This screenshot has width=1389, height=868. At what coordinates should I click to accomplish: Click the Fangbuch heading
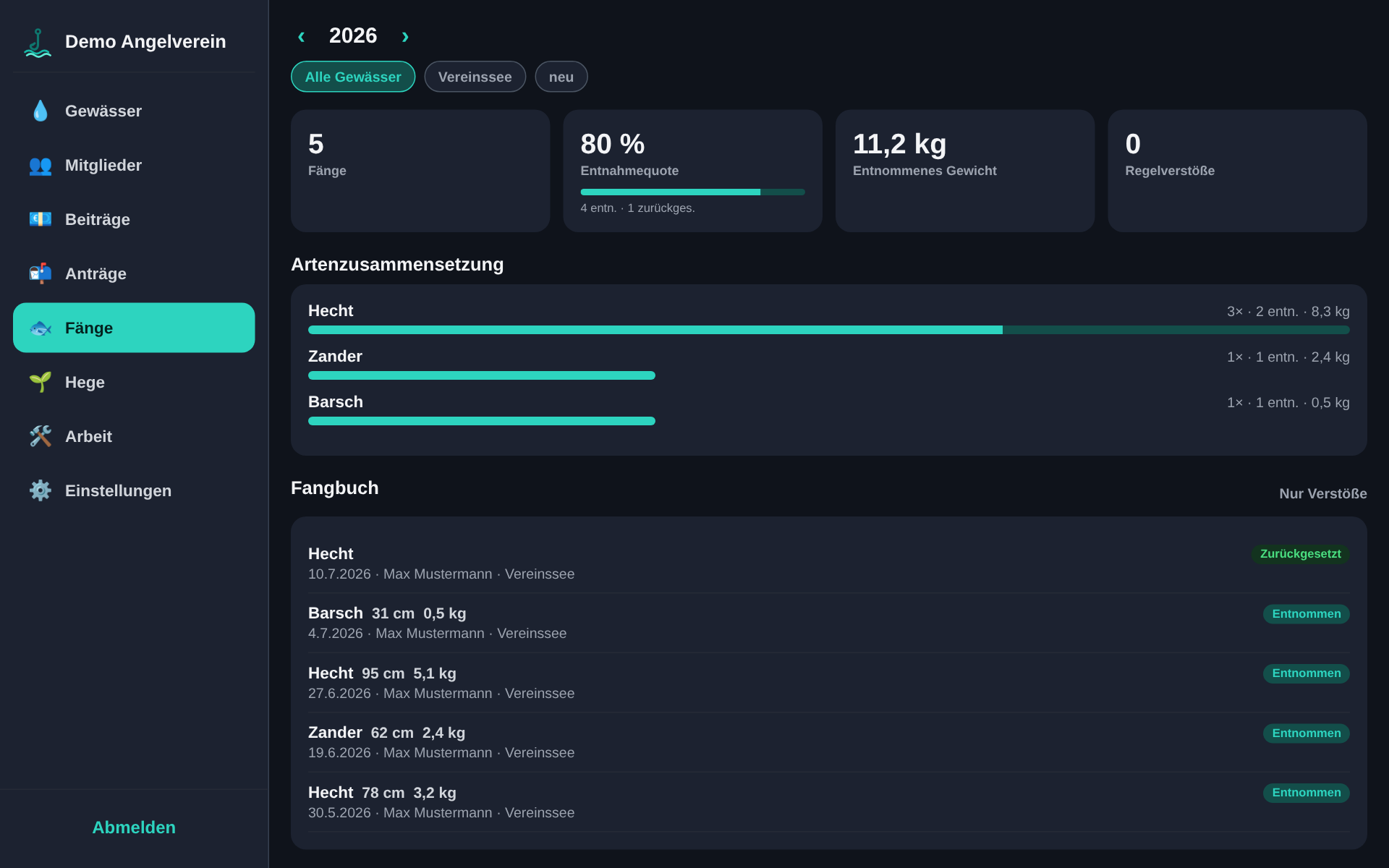coord(334,488)
